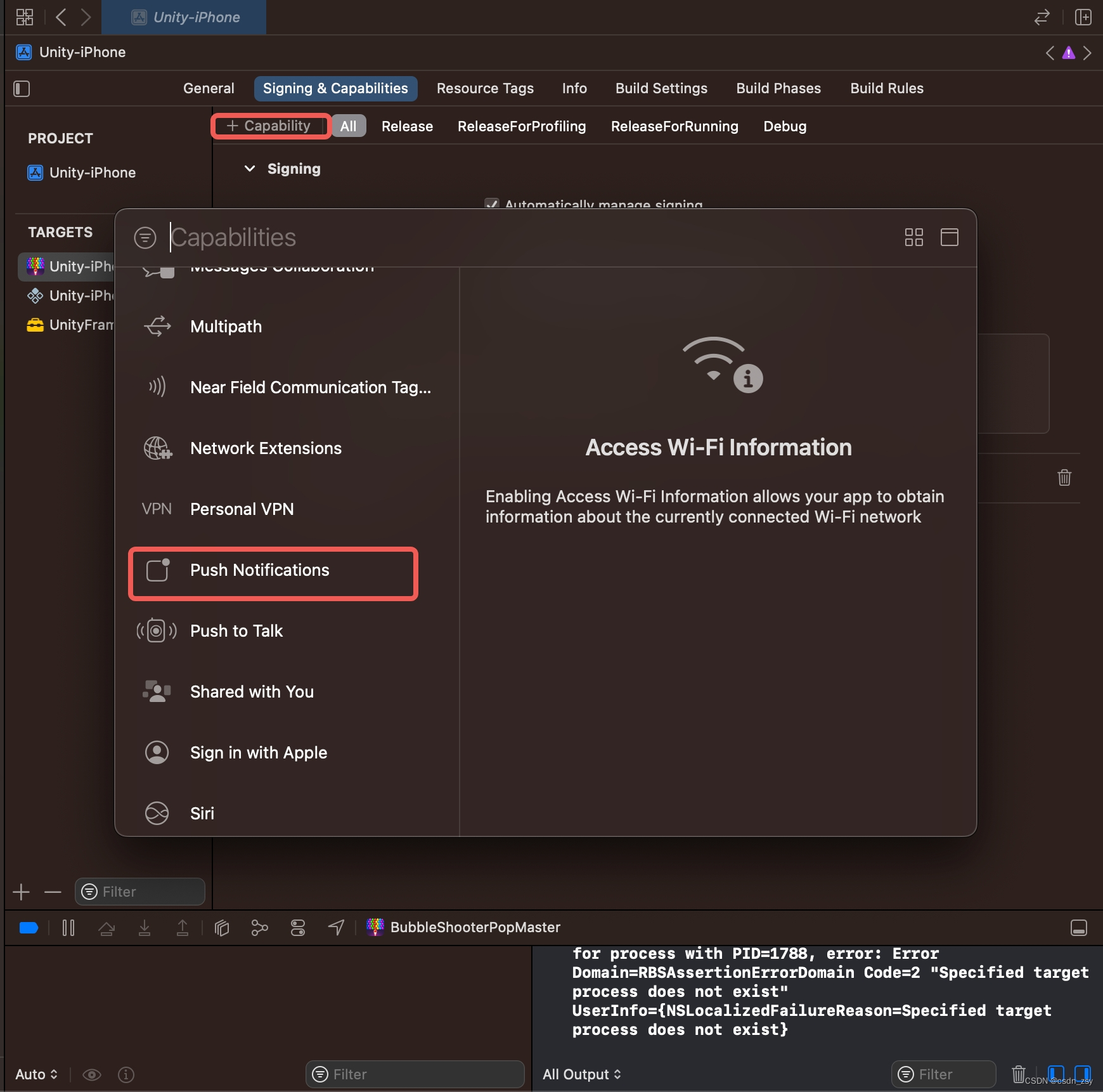
Task: Pause execution of BubbleShooterPopMaster
Action: (x=68, y=928)
